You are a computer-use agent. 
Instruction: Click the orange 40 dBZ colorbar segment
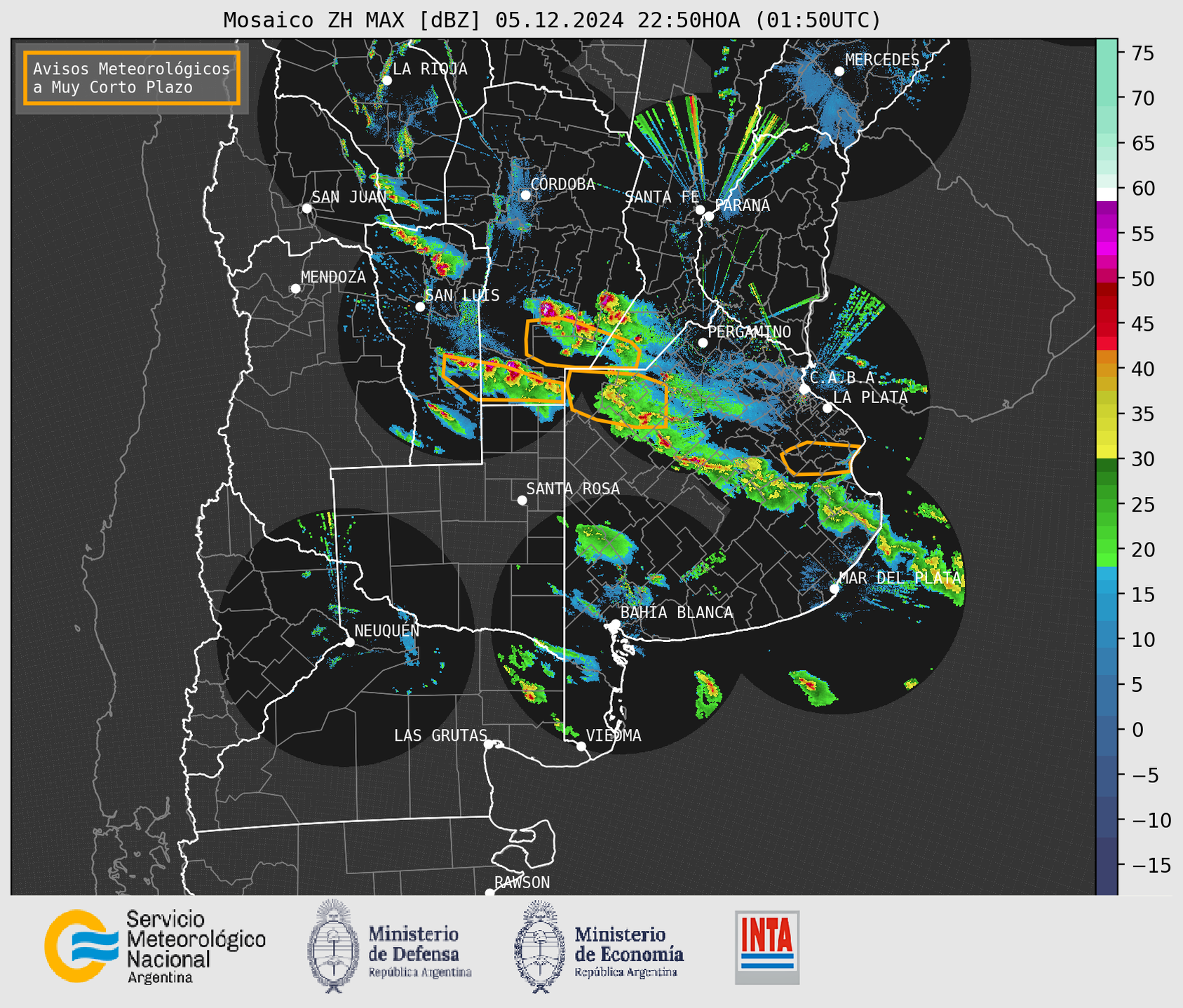coord(1107,369)
